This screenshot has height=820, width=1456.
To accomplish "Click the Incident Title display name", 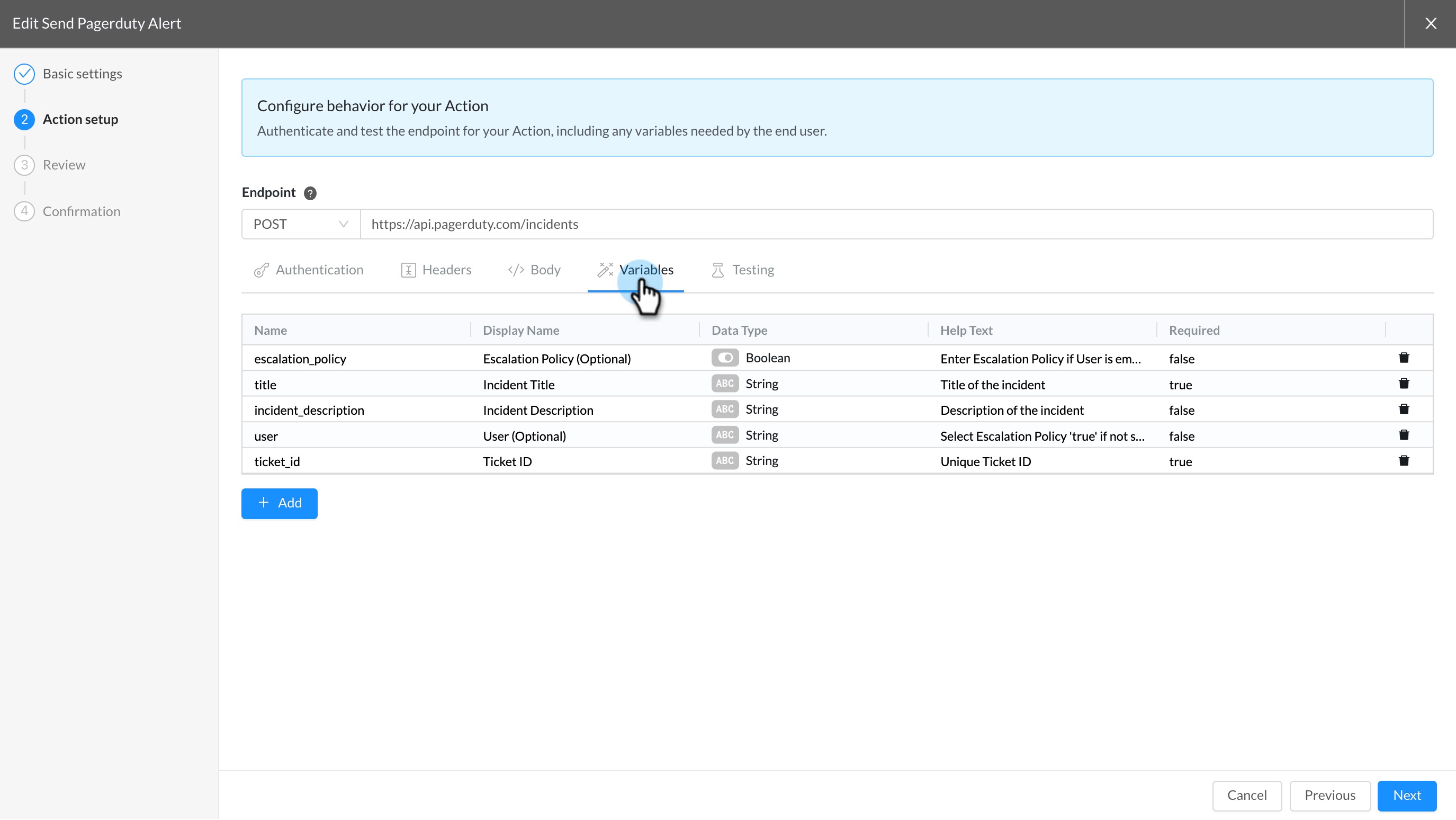I will (x=519, y=385).
